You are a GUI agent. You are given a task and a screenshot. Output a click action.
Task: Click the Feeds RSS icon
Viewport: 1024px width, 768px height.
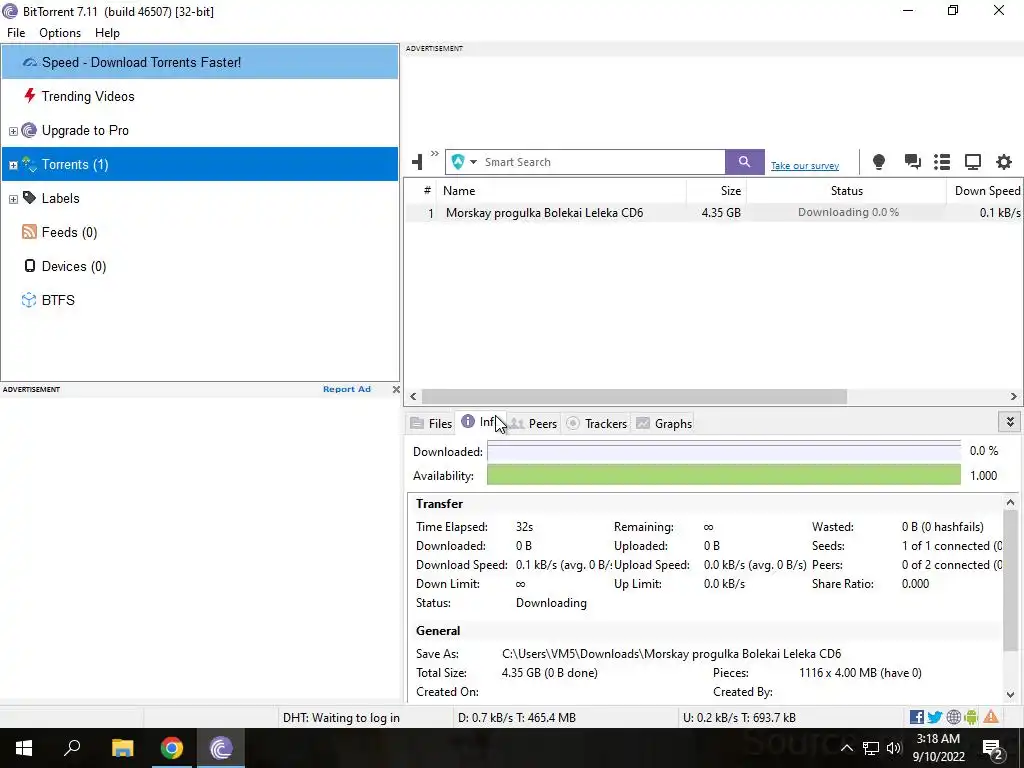click(29, 232)
